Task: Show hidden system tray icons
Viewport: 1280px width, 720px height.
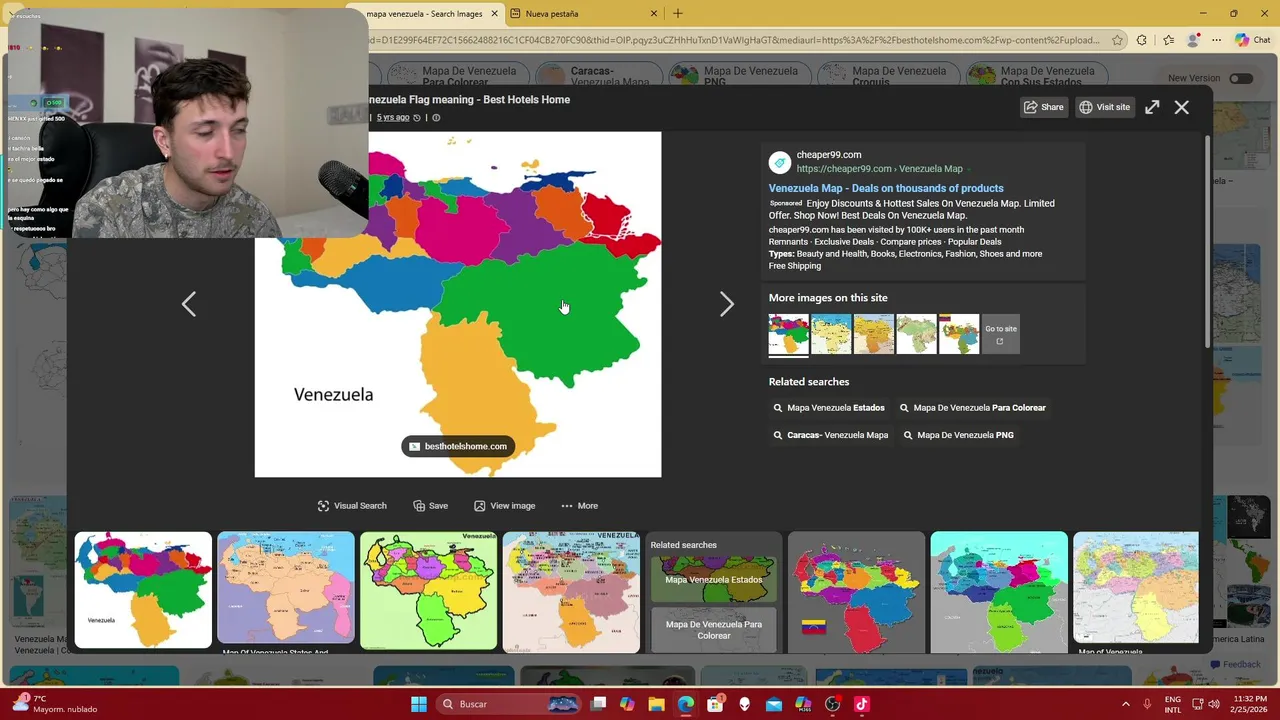Action: pos(1126,704)
